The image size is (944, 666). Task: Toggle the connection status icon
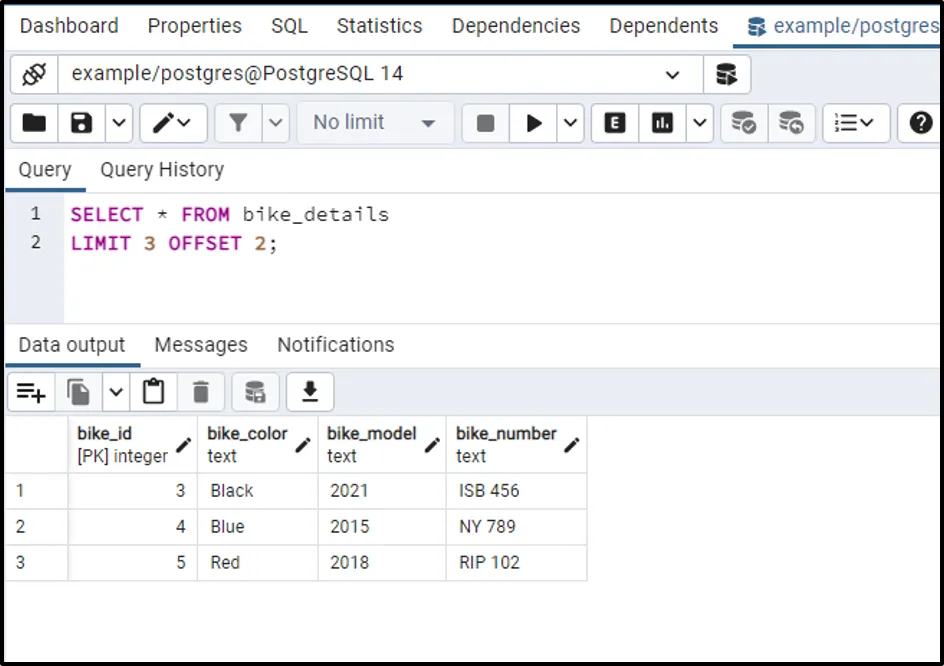pyautogui.click(x=34, y=74)
